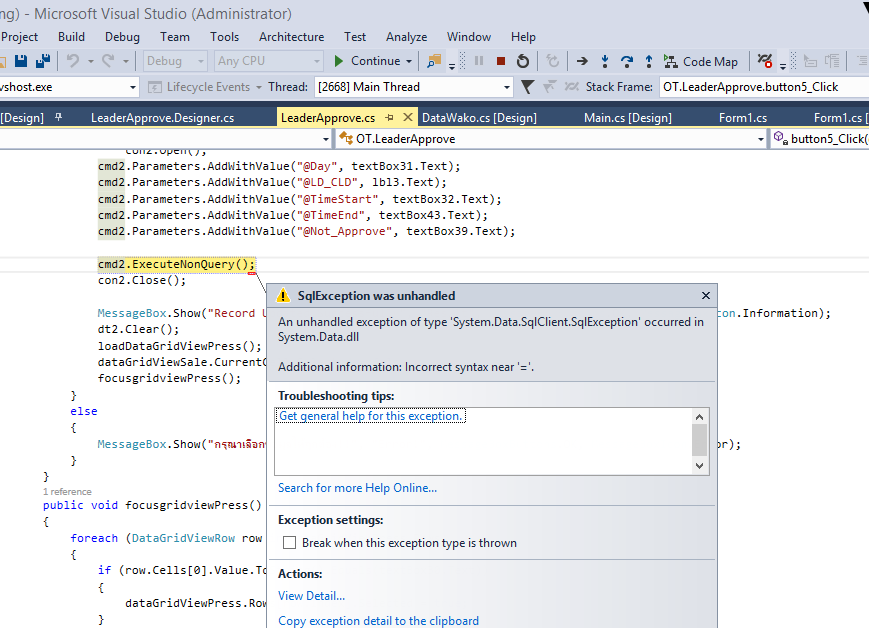The width and height of the screenshot is (869, 628).
Task: Open the Stack Frame combo box
Action: coord(764,87)
